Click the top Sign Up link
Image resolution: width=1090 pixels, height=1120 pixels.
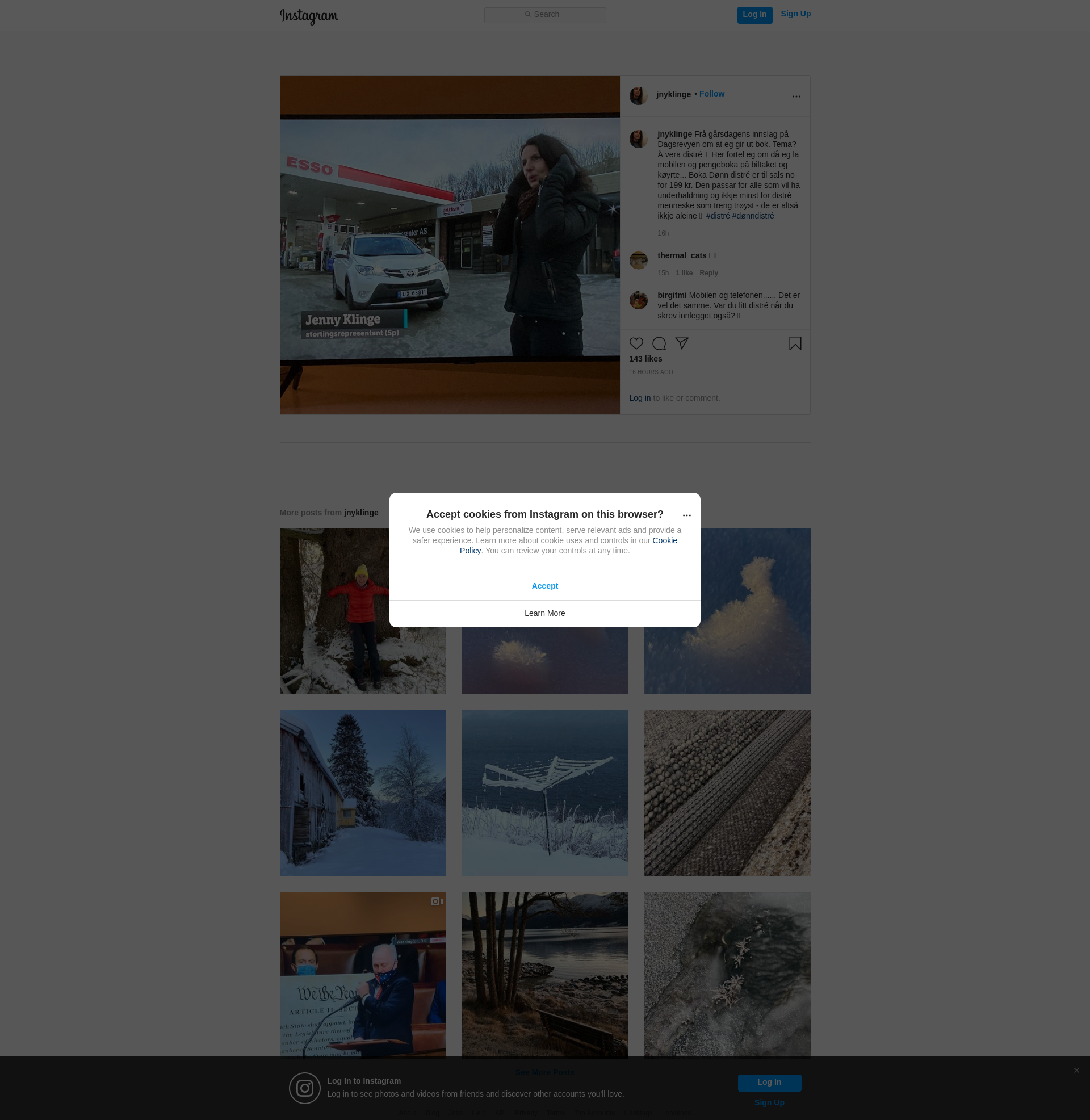click(x=795, y=14)
